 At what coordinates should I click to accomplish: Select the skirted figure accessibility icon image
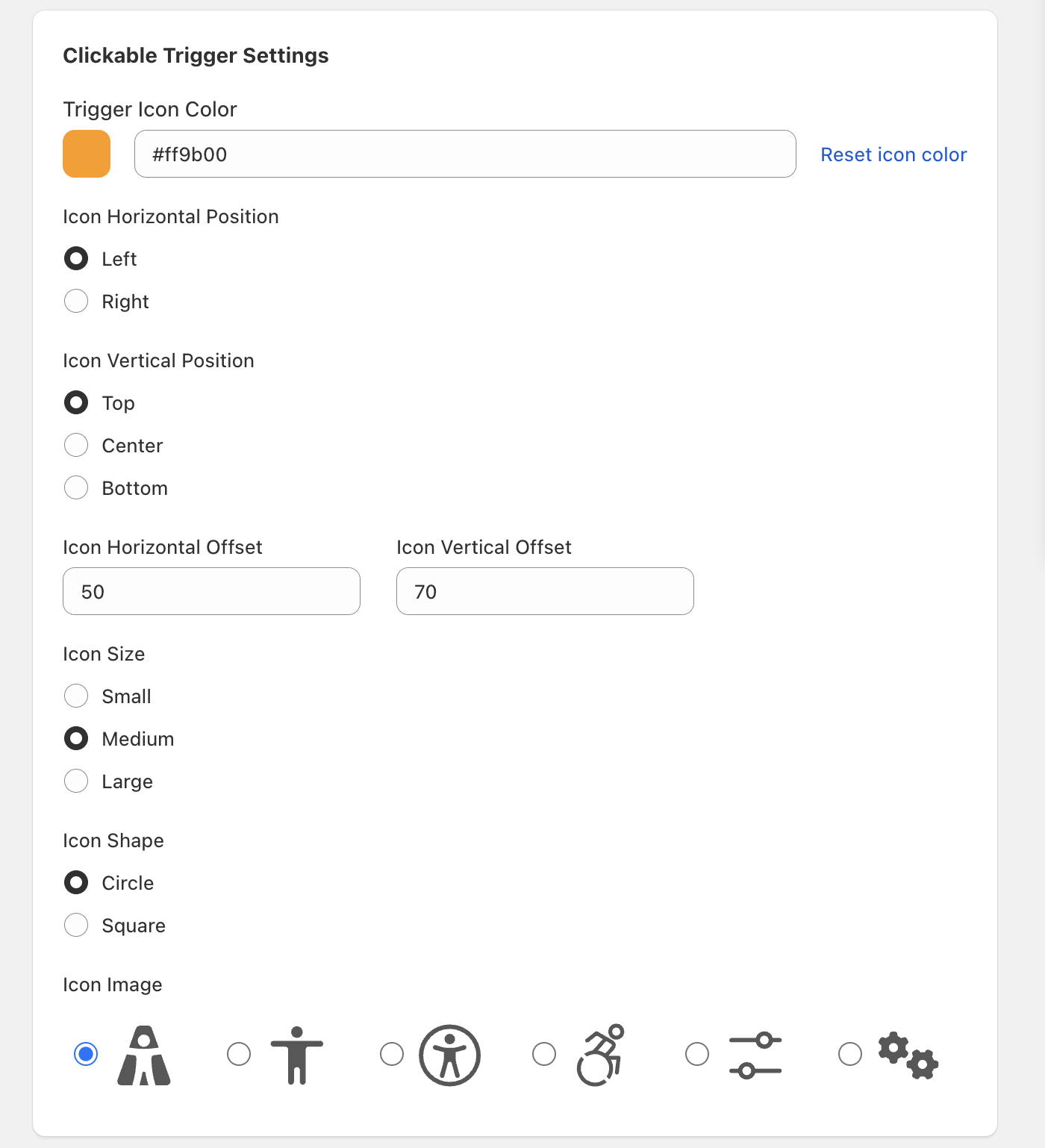tap(87, 1054)
